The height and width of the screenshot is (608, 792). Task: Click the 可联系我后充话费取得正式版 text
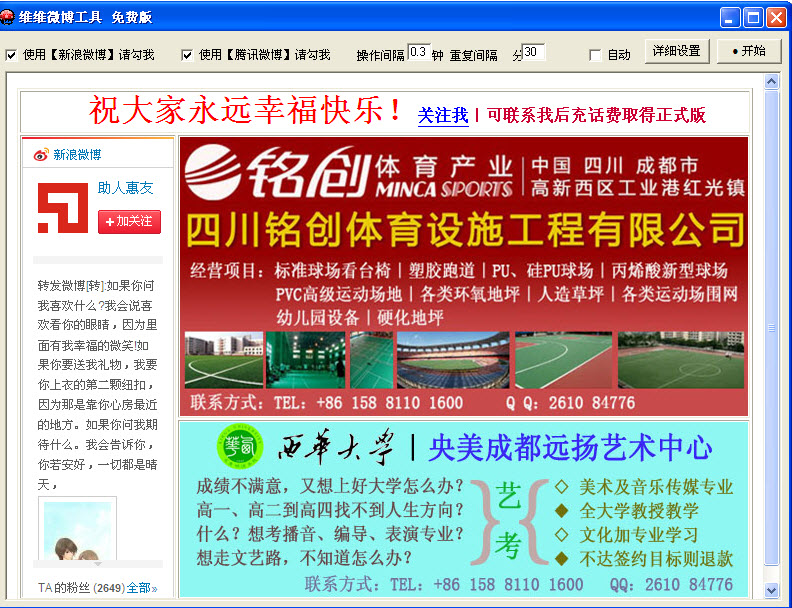596,115
